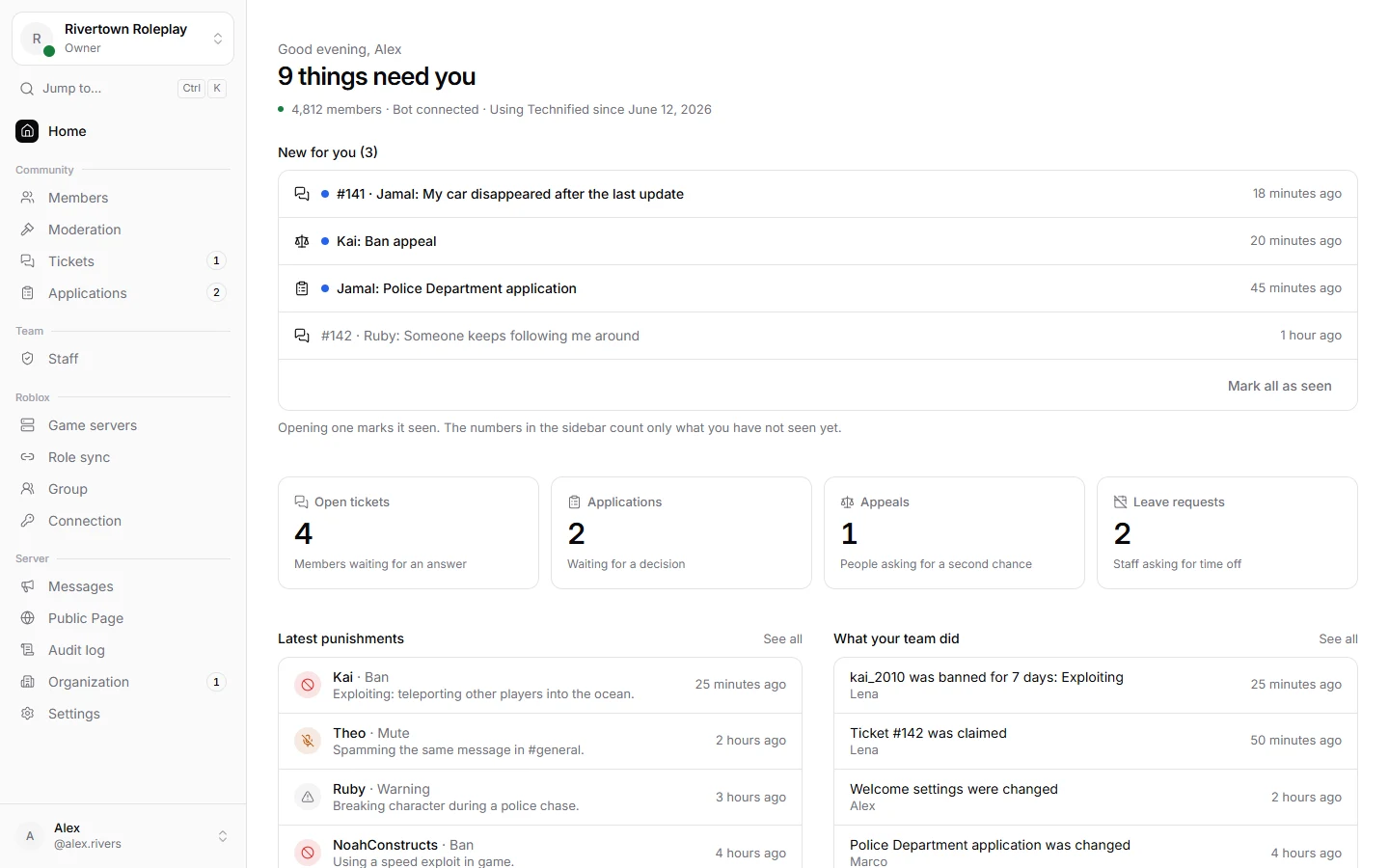Click the warning triangle icon beside Ruby
The image size is (1389, 868).
click(308, 797)
